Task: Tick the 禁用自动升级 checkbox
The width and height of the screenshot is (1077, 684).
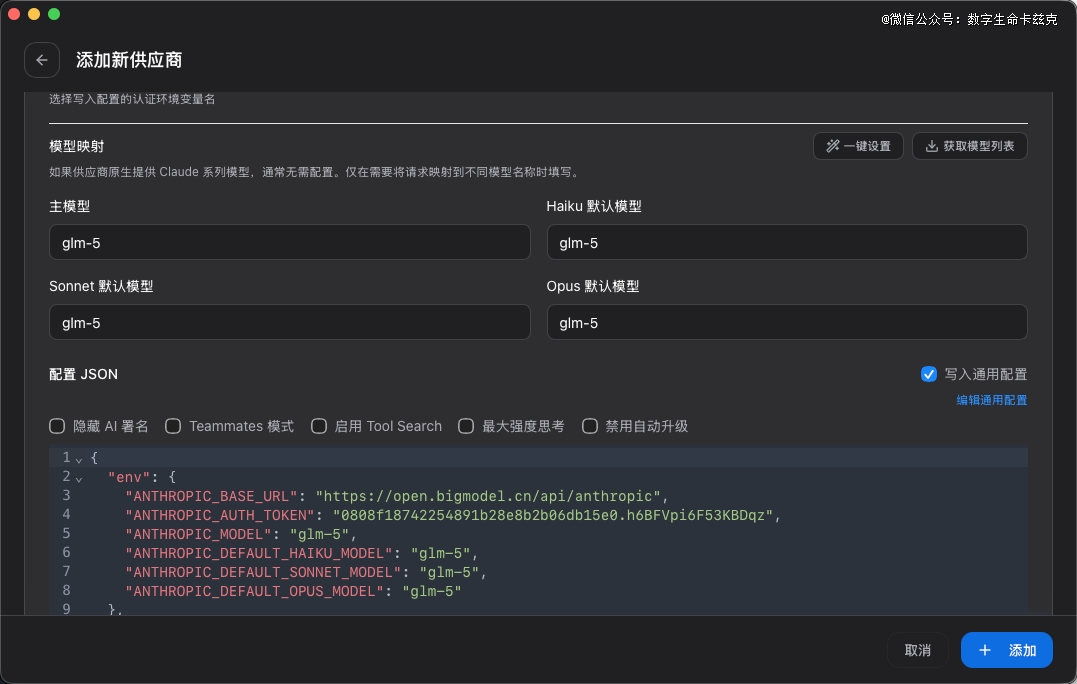Action: coord(590,426)
